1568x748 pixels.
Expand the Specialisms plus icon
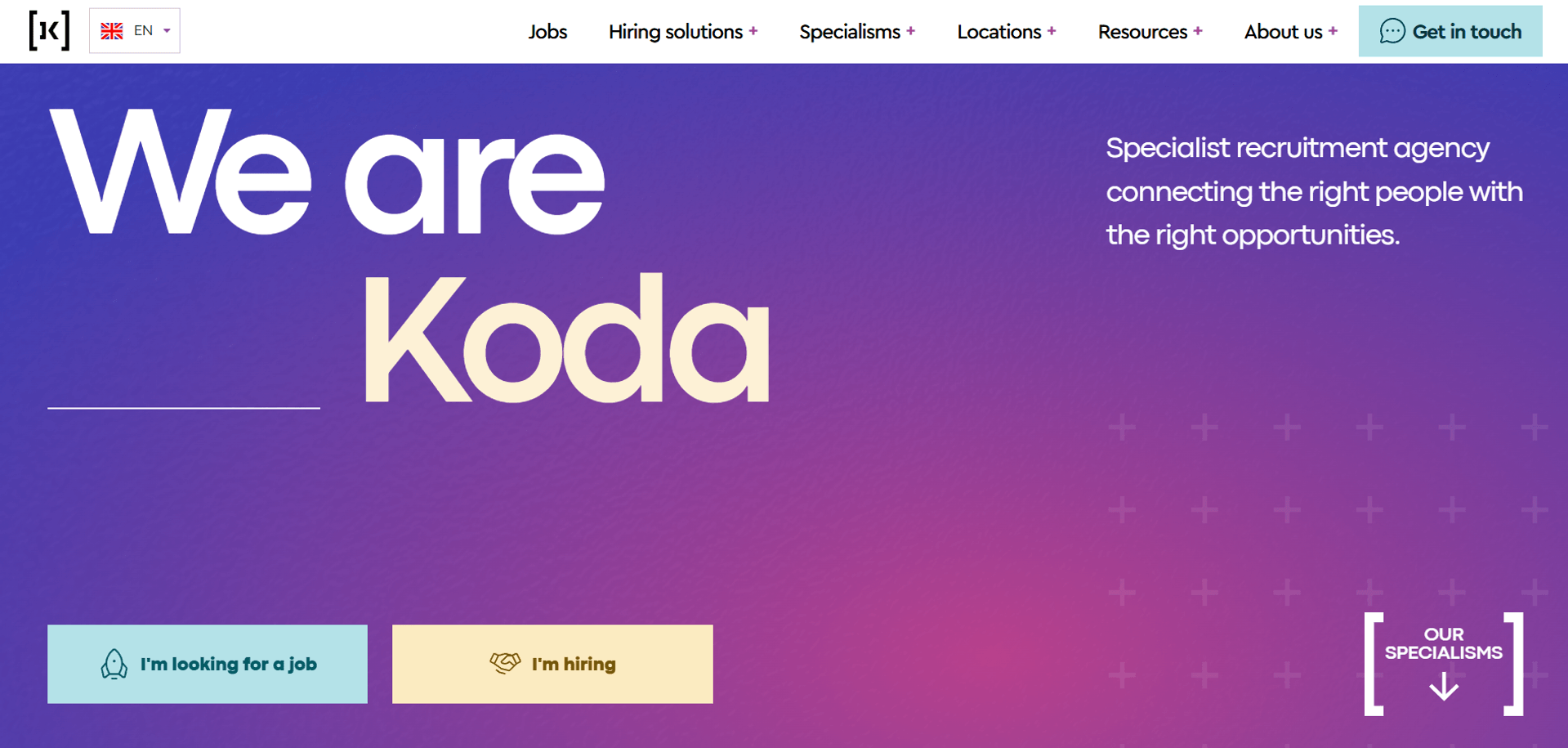click(910, 31)
